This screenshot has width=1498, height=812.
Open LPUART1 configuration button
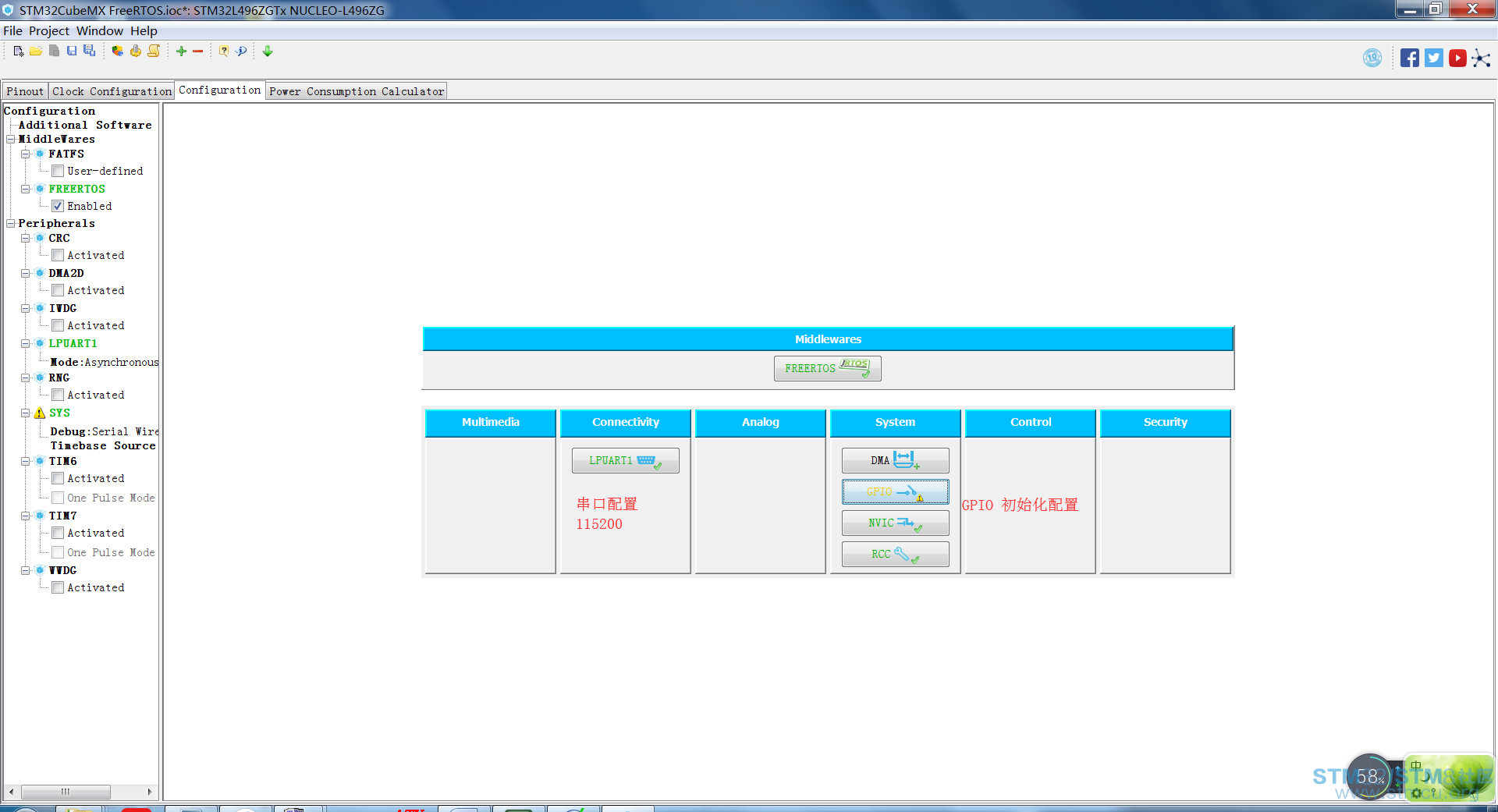click(x=626, y=460)
